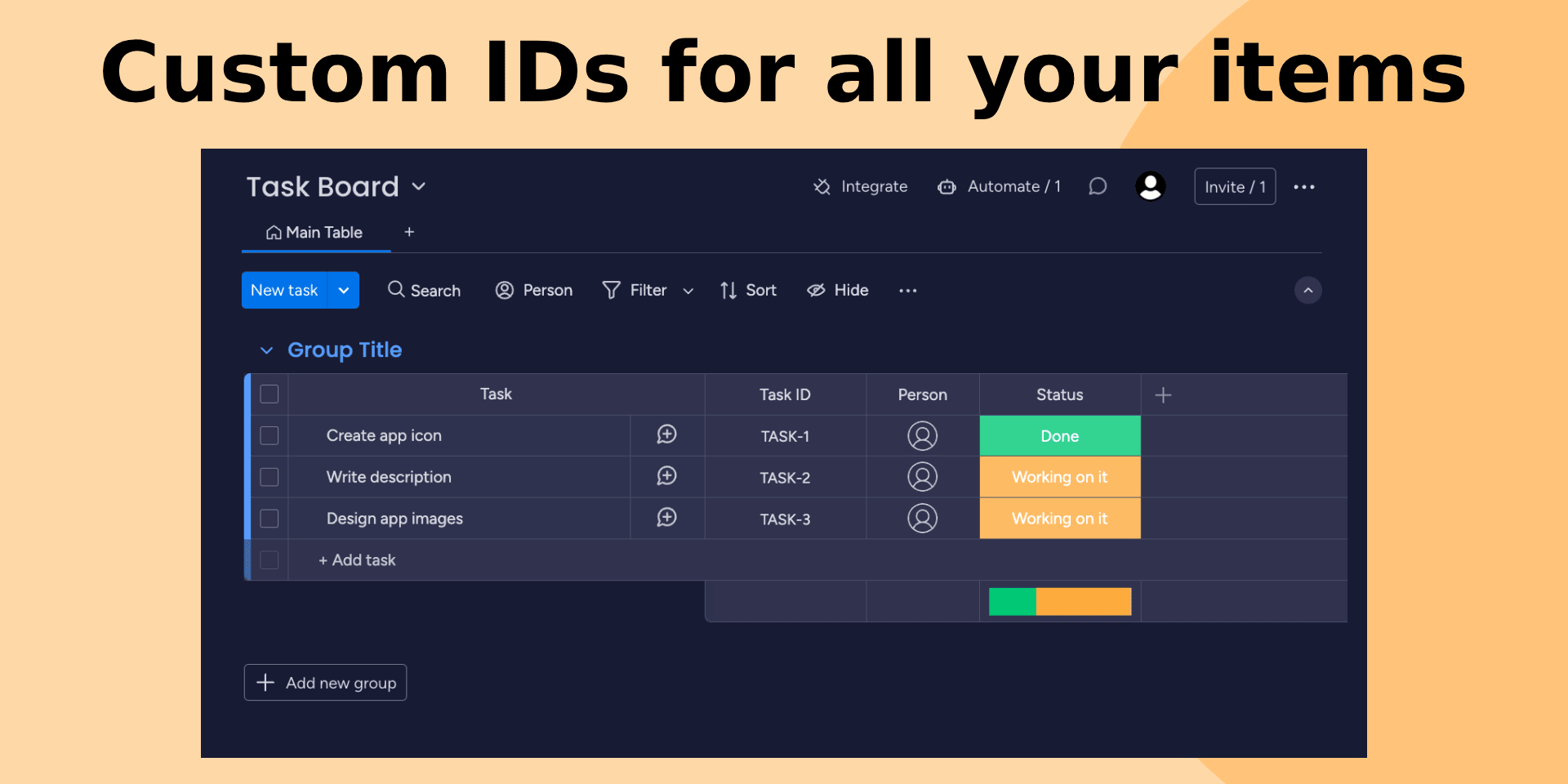Click the + Add task input row

817,560
